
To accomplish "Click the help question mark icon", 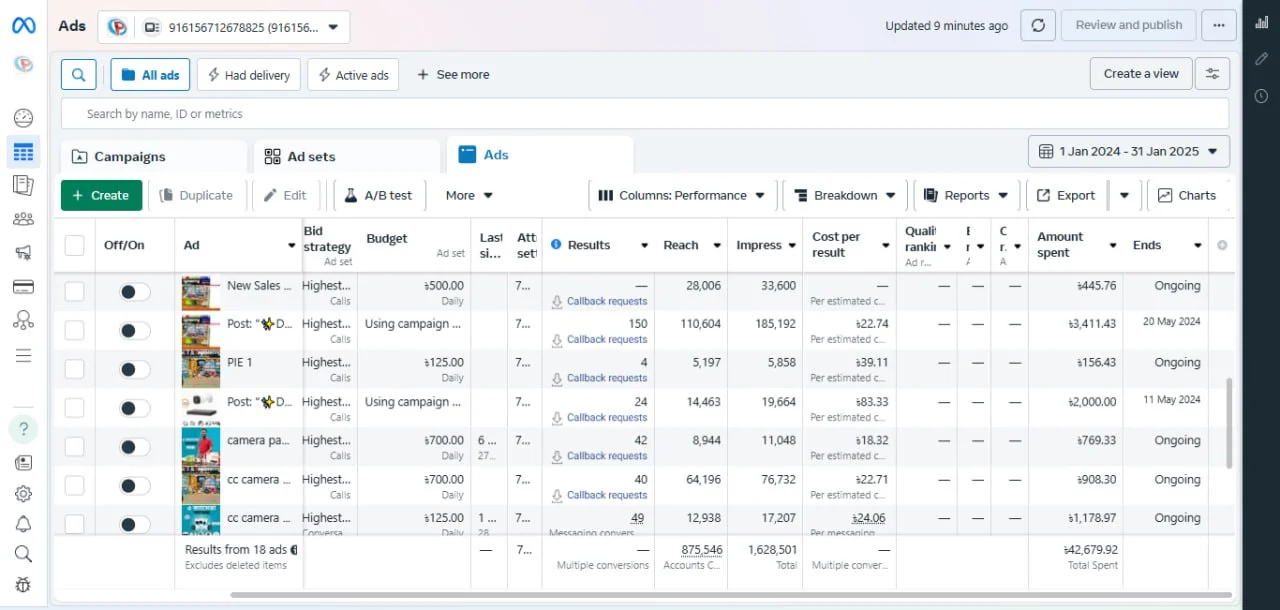I will coord(23,429).
